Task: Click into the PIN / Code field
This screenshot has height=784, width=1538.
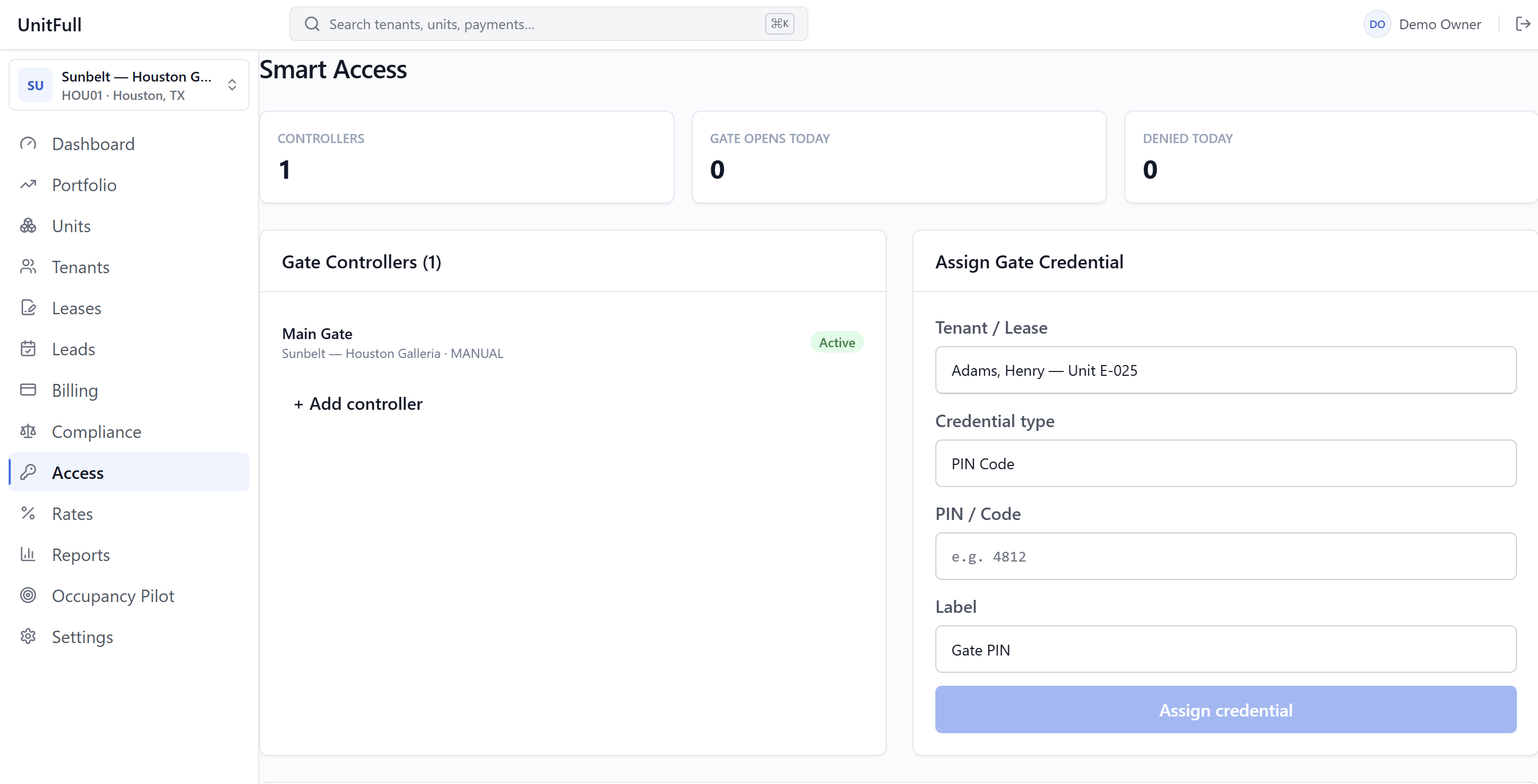Action: click(x=1225, y=556)
